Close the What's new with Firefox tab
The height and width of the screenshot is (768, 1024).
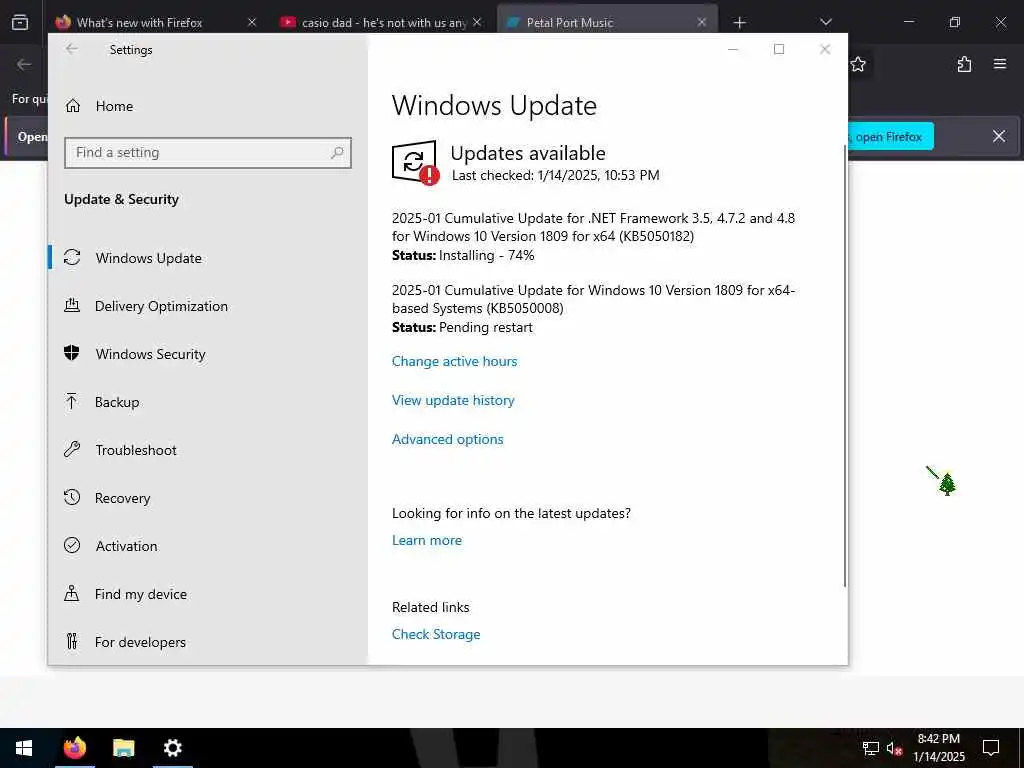coord(252,22)
